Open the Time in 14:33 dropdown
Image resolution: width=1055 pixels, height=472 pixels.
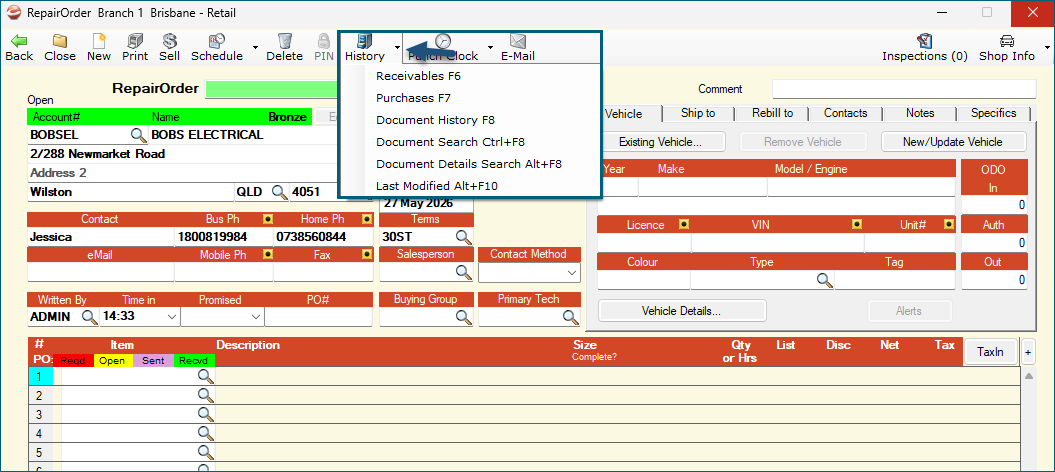click(x=172, y=317)
